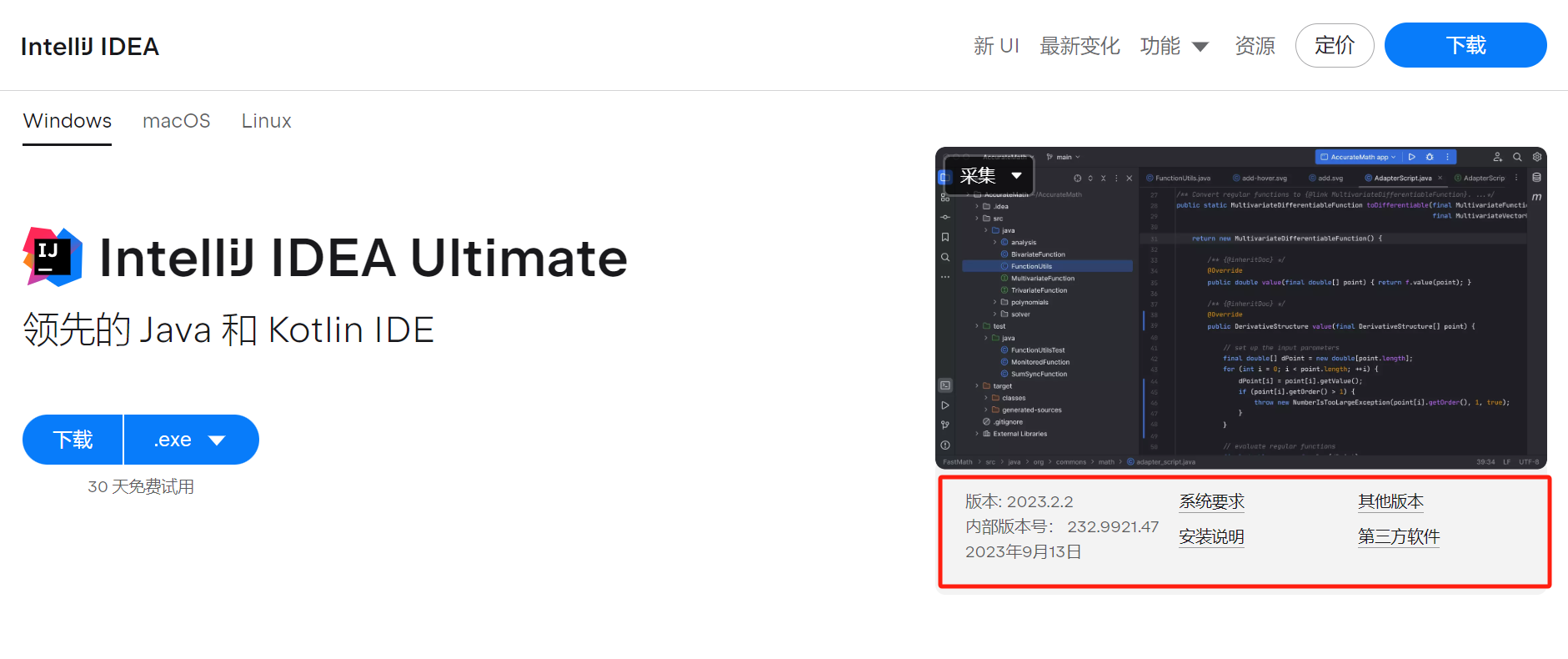Open the 系统要求 link
Image resolution: width=1568 pixels, height=659 pixels.
(1211, 501)
